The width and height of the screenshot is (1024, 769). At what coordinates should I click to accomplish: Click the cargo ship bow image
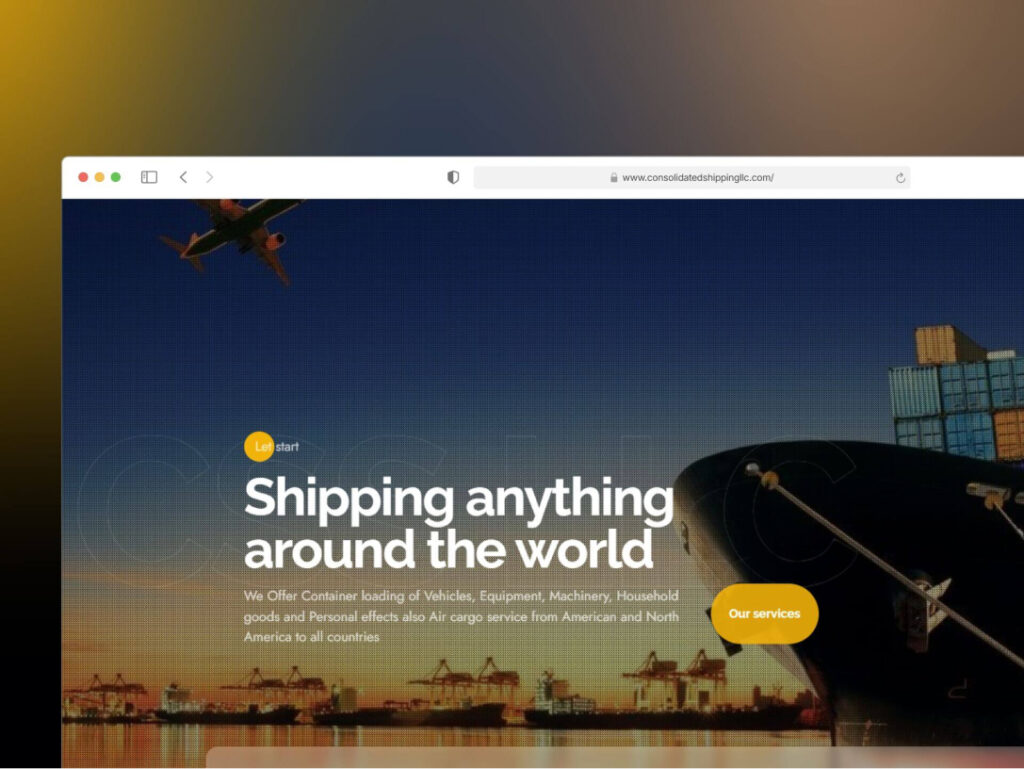point(849,588)
